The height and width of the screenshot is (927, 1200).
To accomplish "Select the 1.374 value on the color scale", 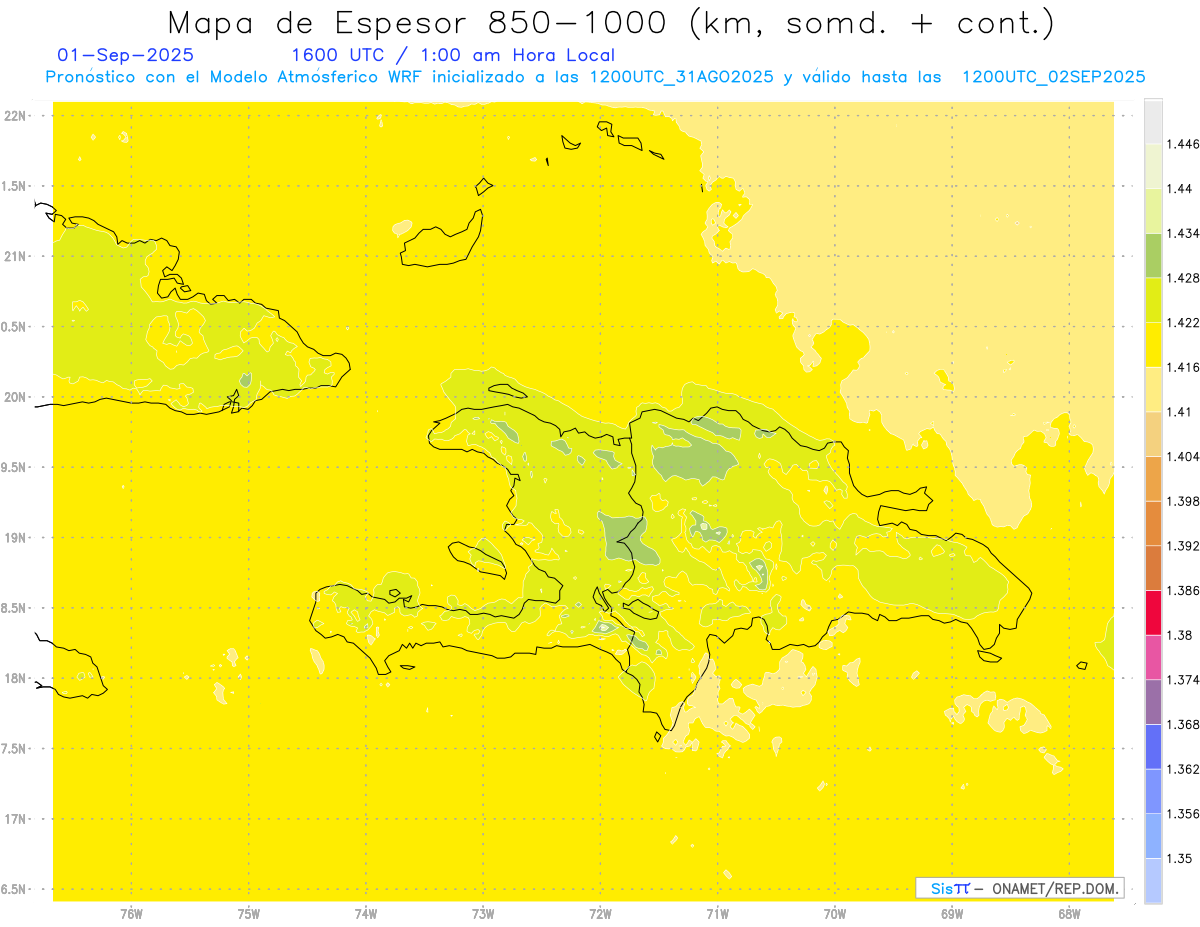I will (x=1182, y=680).
